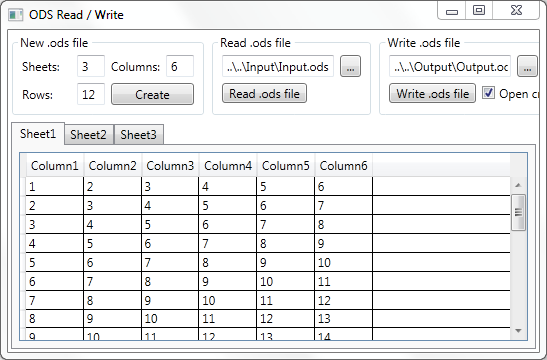Minimize the ODS Read / Write window

[x=452, y=10]
